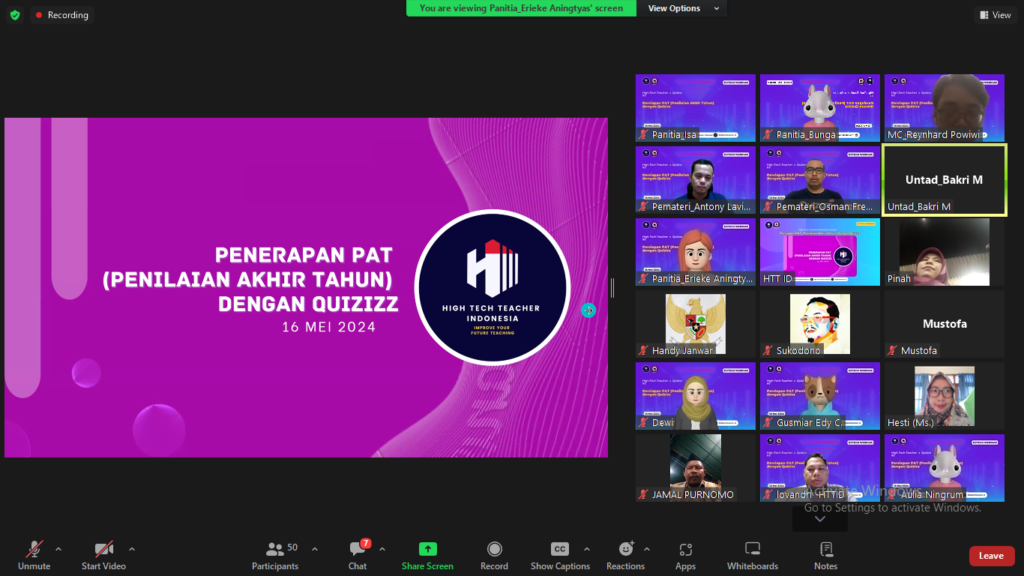
Task: Expand audio options arrow beside Unmute
Action: (x=58, y=549)
